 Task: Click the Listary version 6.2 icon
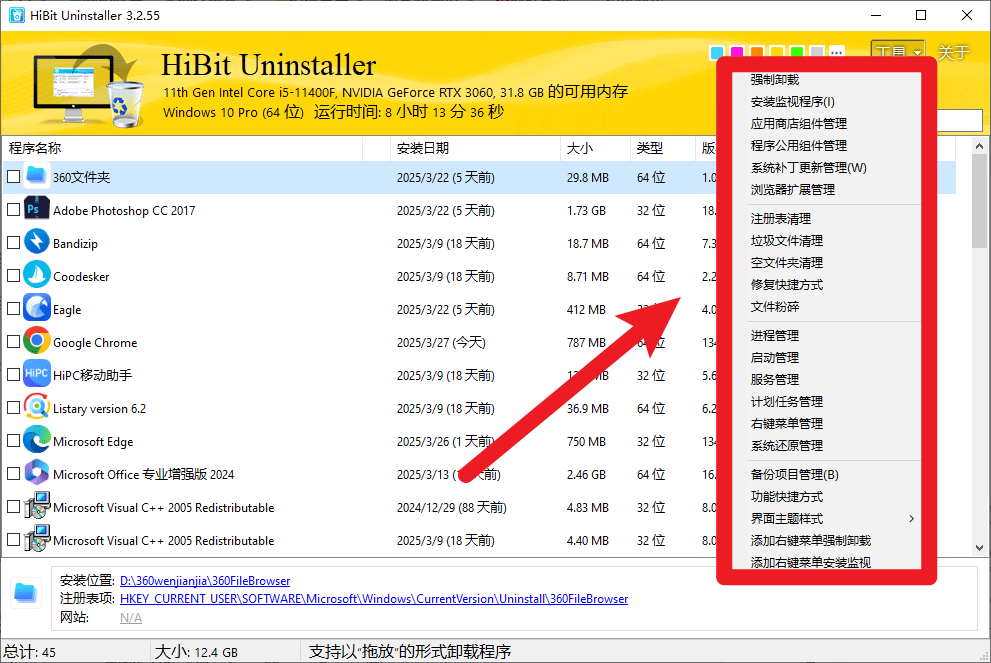point(36,407)
